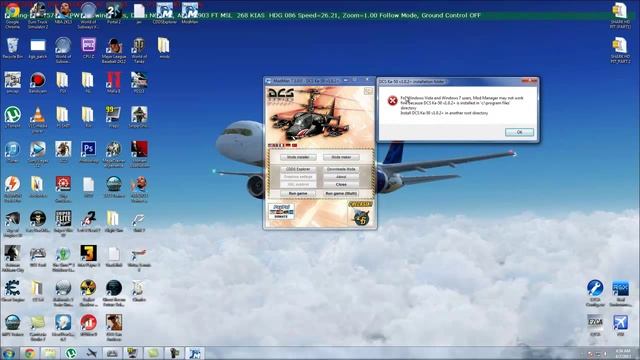Click the Mods maker button in ModMan
640x360 pixels.
click(341, 157)
